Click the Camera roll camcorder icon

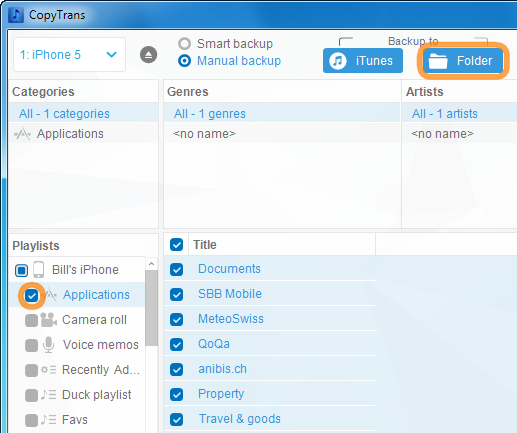coord(49,320)
